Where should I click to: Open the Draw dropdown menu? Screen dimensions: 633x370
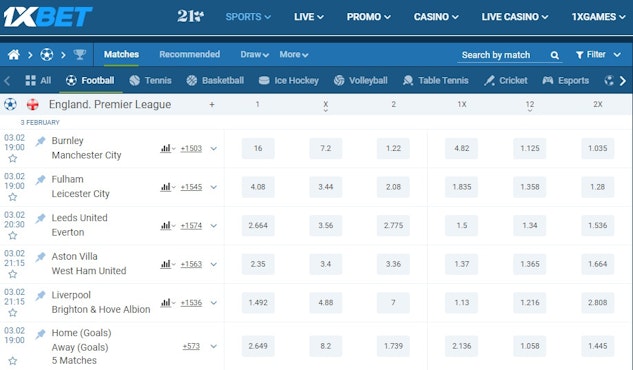(x=254, y=54)
